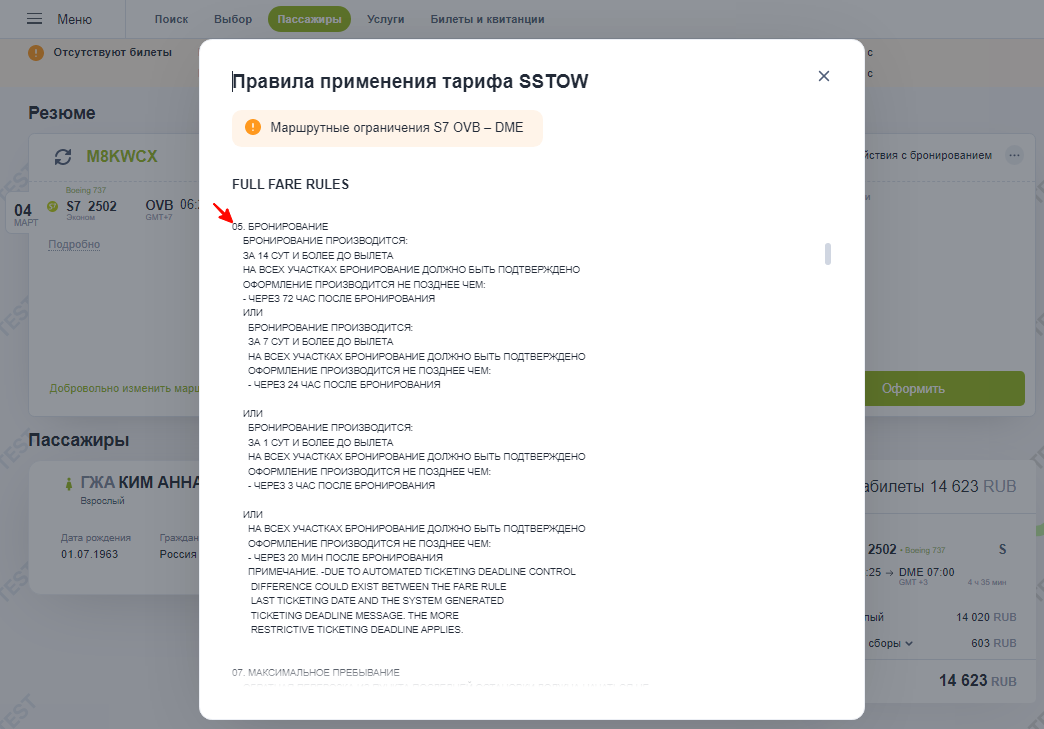Click the Оформить button
The image size is (1044, 729).
coord(943,388)
